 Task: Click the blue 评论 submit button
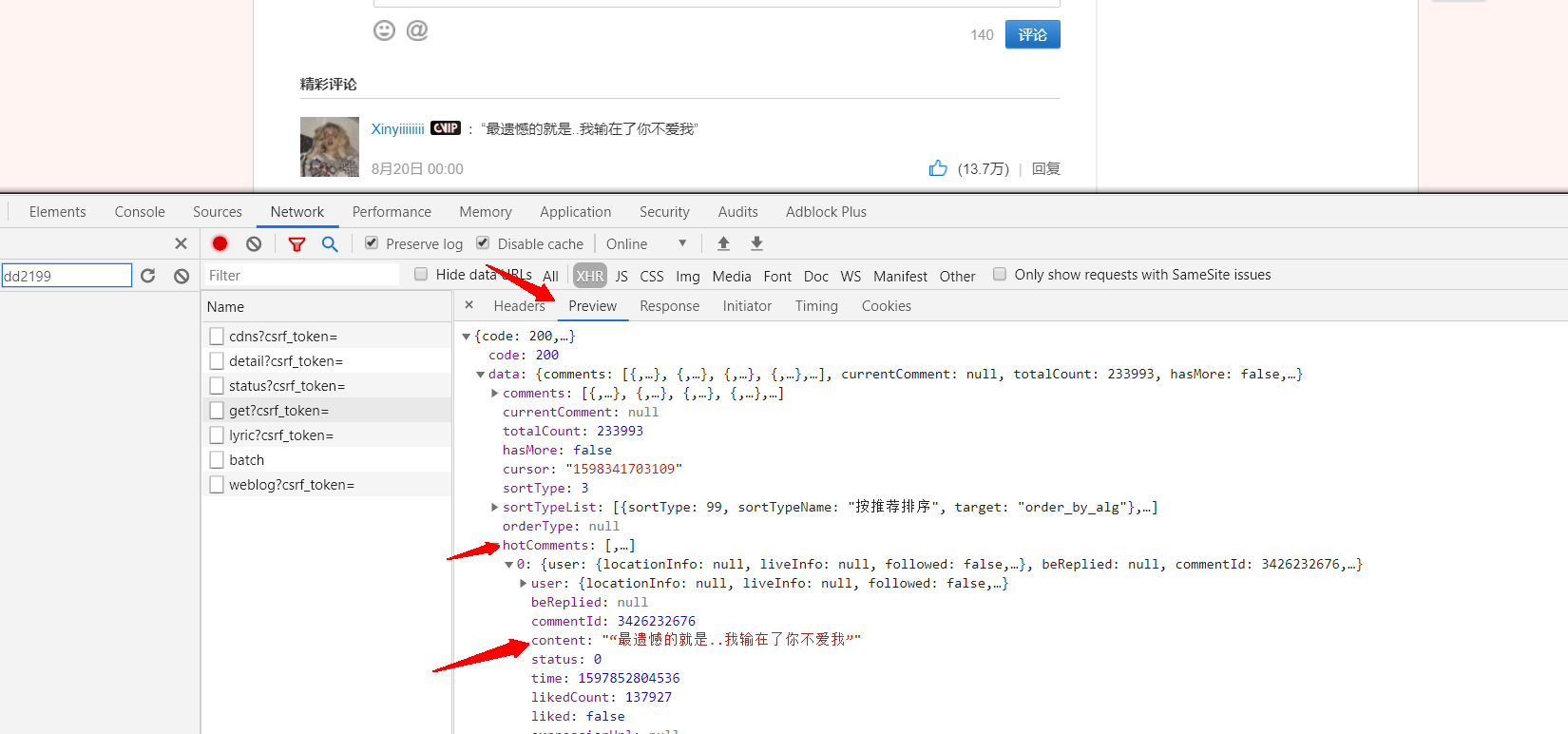pos(1033,34)
